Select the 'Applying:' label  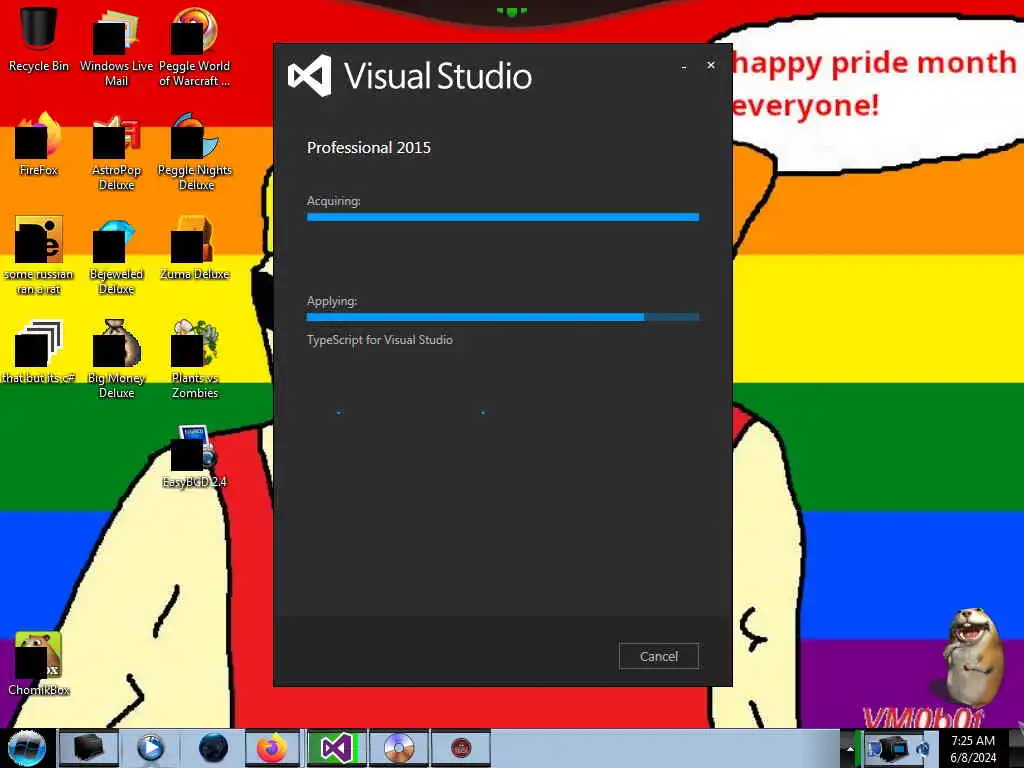332,301
